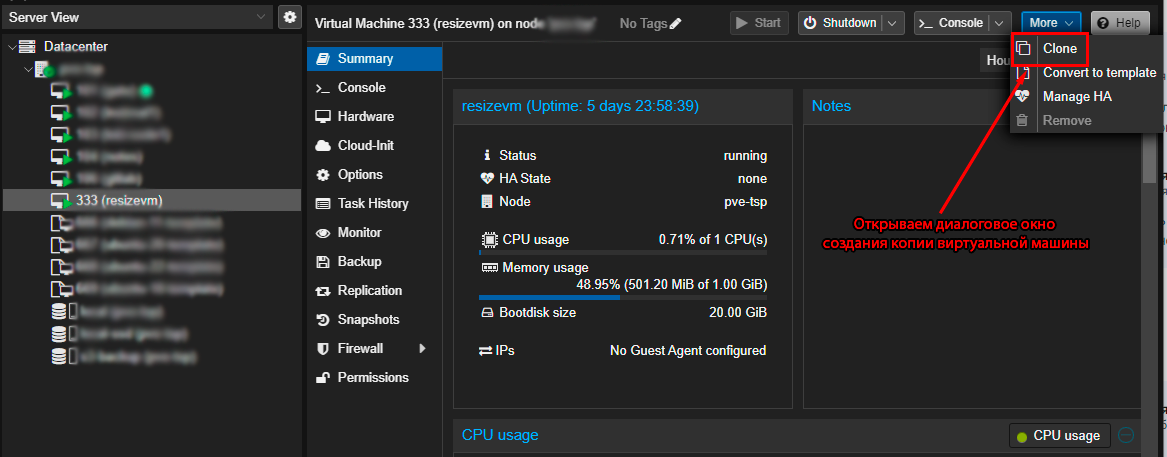Screen dimensions: 1167x457
Task: Open the Server View gear settings
Action: point(290,17)
